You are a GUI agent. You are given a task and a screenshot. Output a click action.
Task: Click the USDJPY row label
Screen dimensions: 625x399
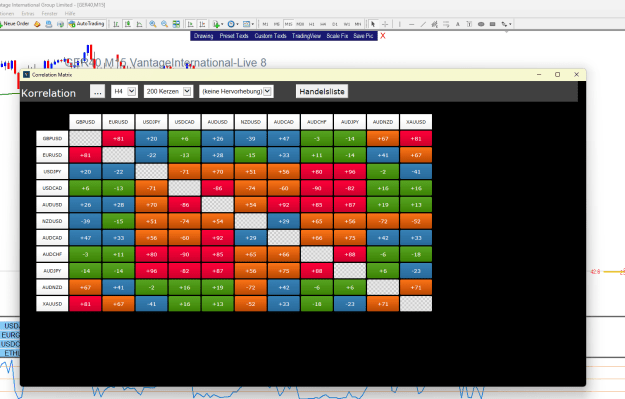pos(52,172)
